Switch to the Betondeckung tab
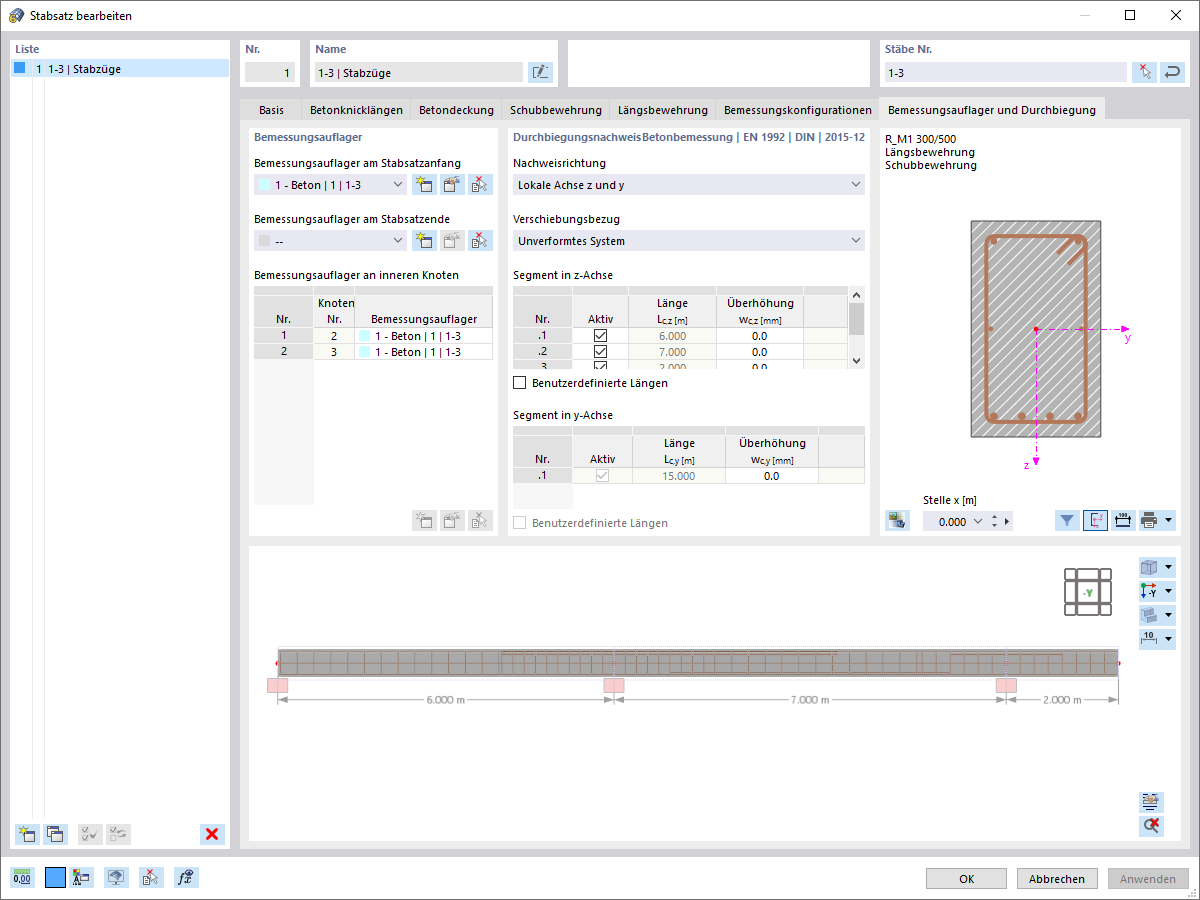Viewport: 1200px width, 900px height. tap(456, 110)
